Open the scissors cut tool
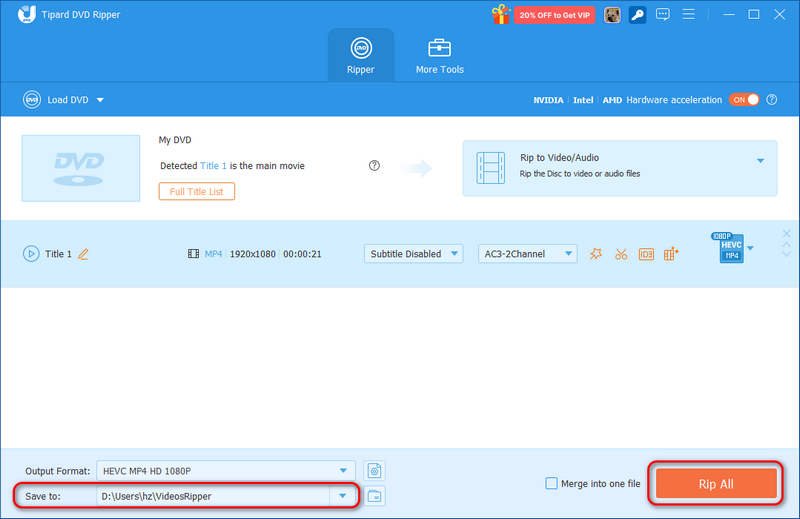Viewport: 800px width, 519px height. (621, 254)
